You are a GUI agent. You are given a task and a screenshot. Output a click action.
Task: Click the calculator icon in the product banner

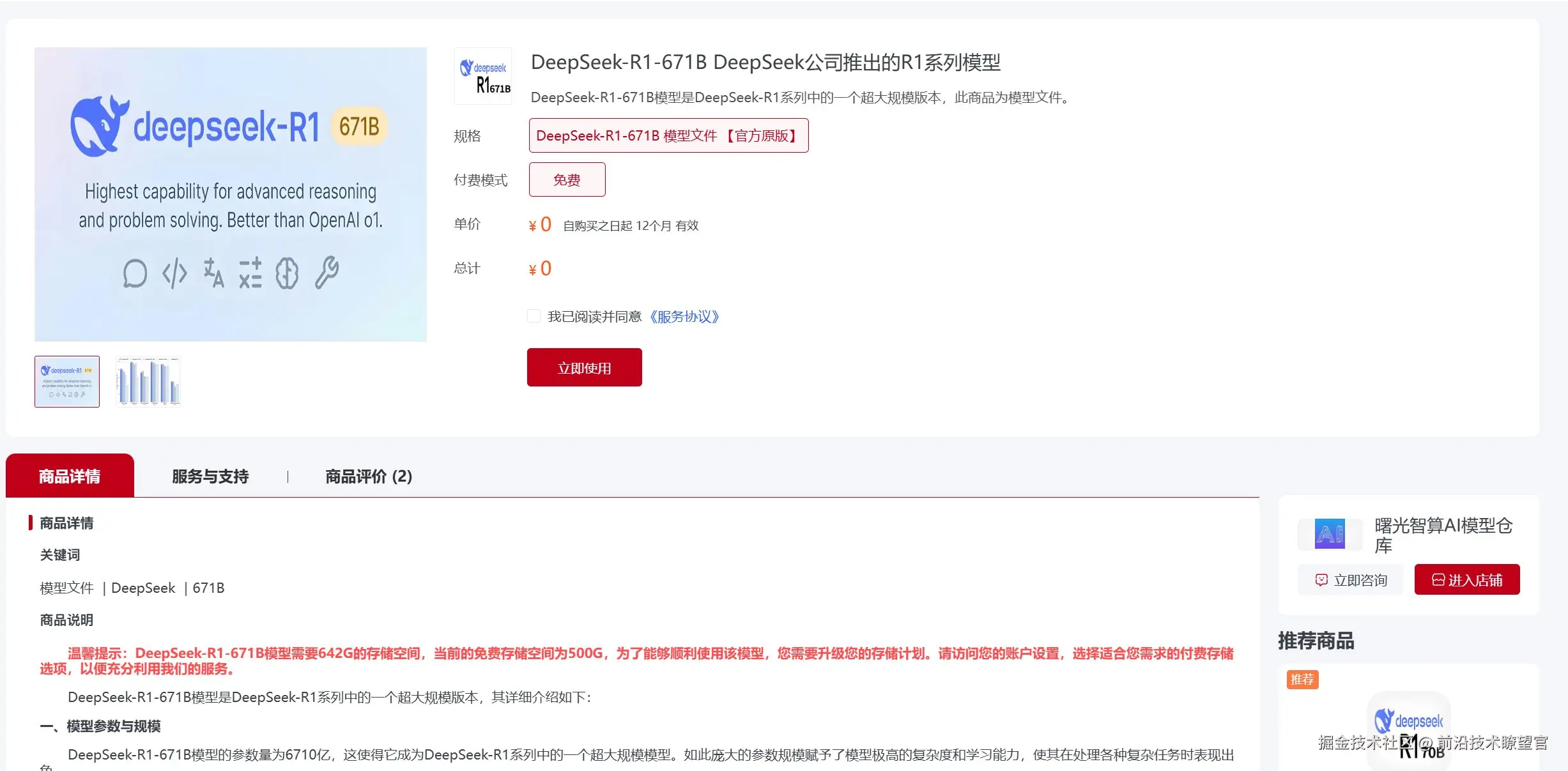tap(250, 273)
